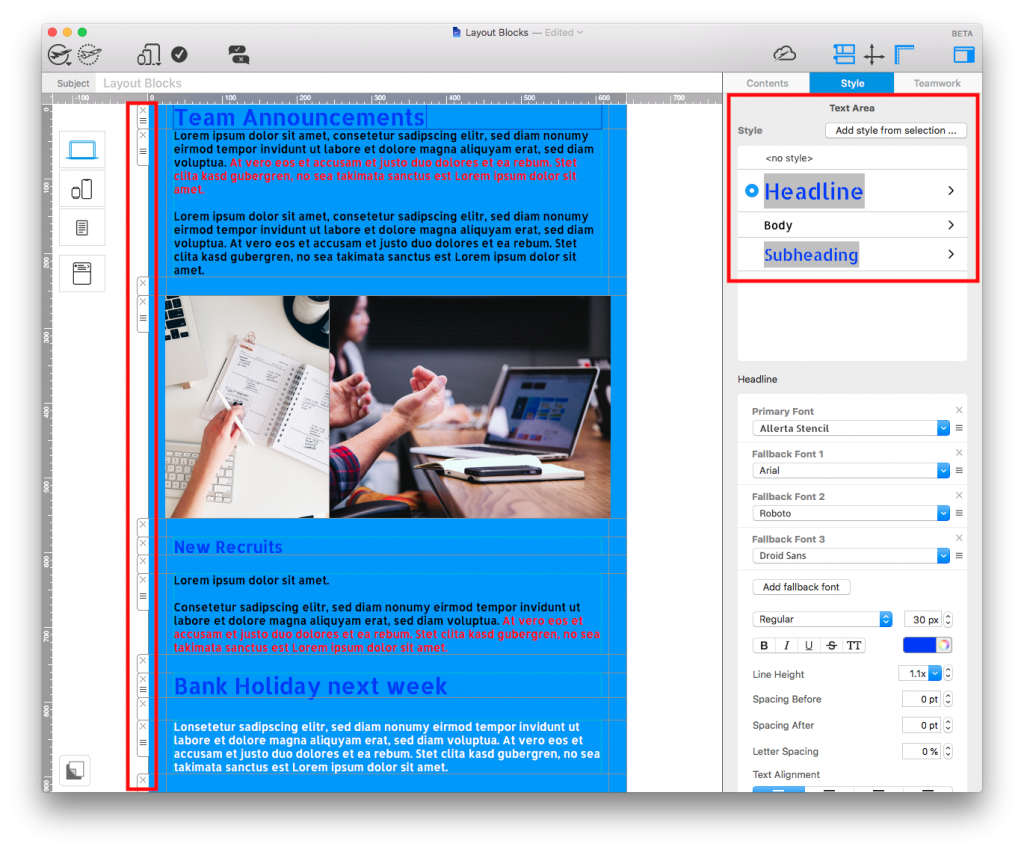This screenshot has width=1024, height=852.
Task: Select the Headline style radio button
Action: tap(752, 191)
